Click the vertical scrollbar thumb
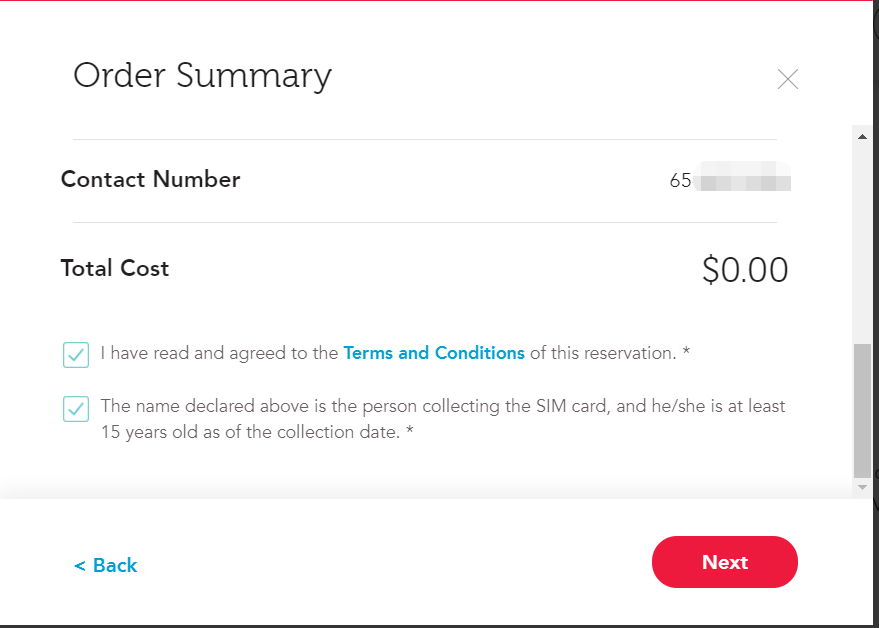Screen dimensions: 879x628 point(862,410)
